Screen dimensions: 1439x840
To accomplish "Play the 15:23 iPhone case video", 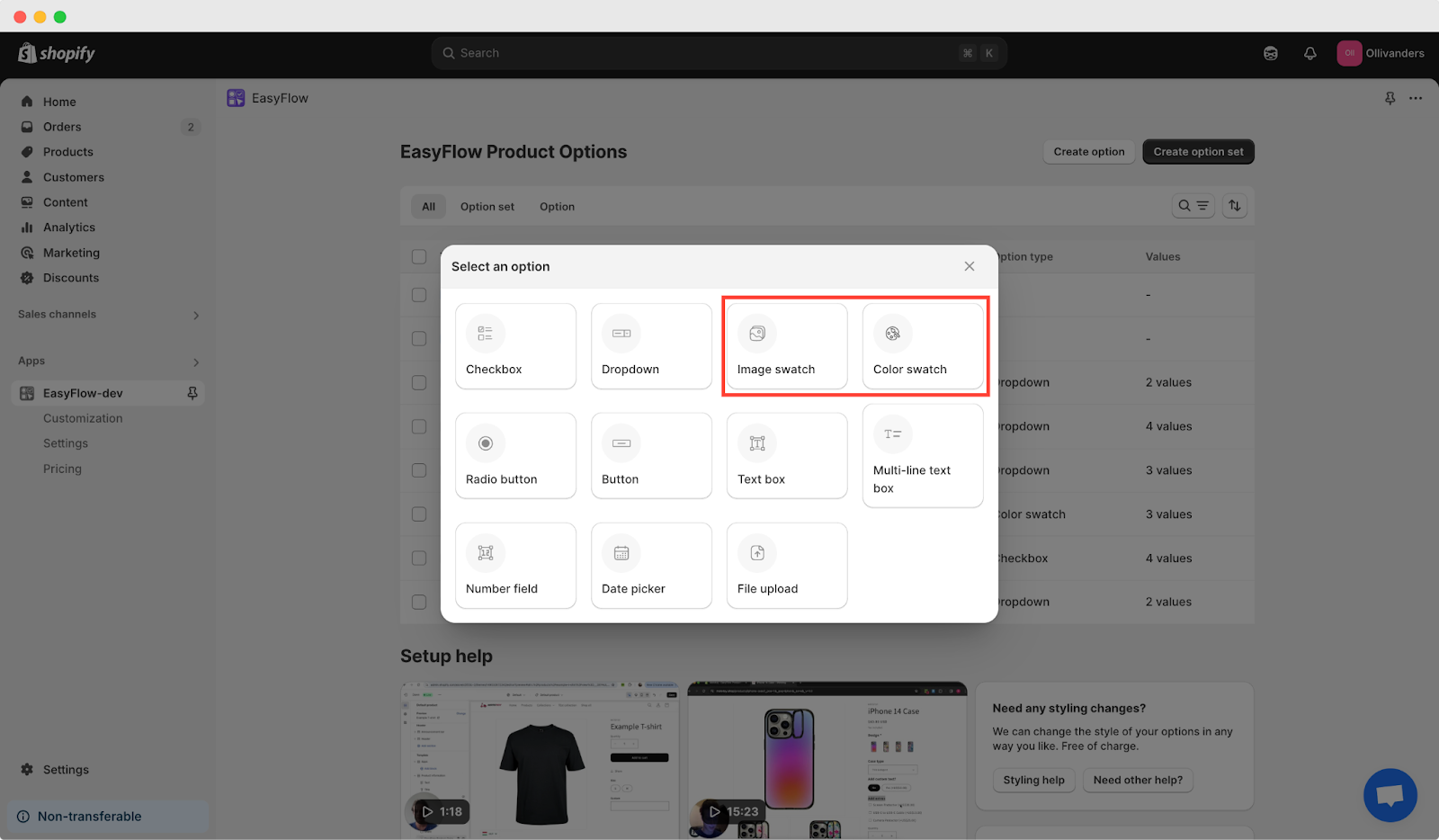I will pos(734,811).
